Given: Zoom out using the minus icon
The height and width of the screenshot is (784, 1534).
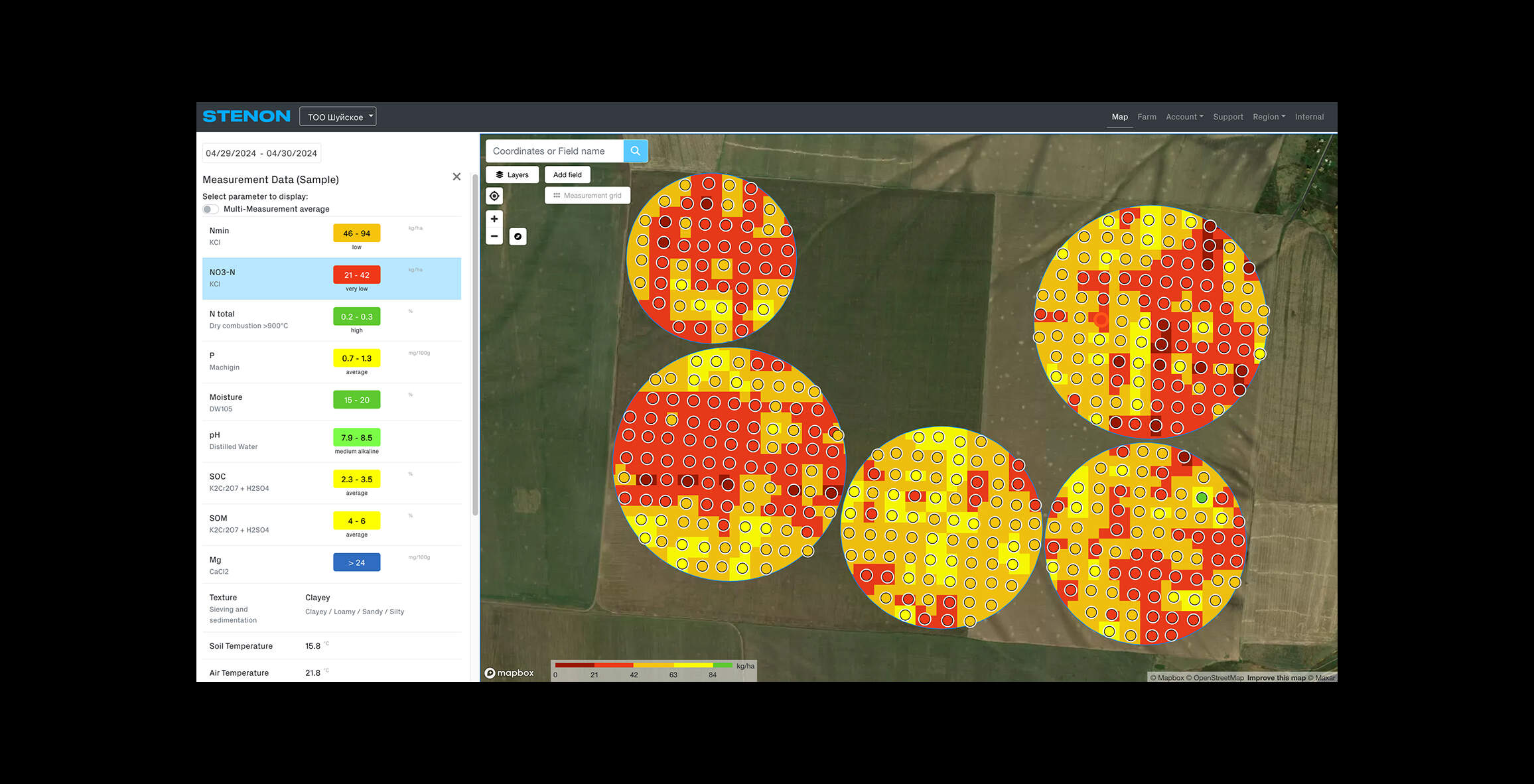Looking at the screenshot, I should pos(494,236).
